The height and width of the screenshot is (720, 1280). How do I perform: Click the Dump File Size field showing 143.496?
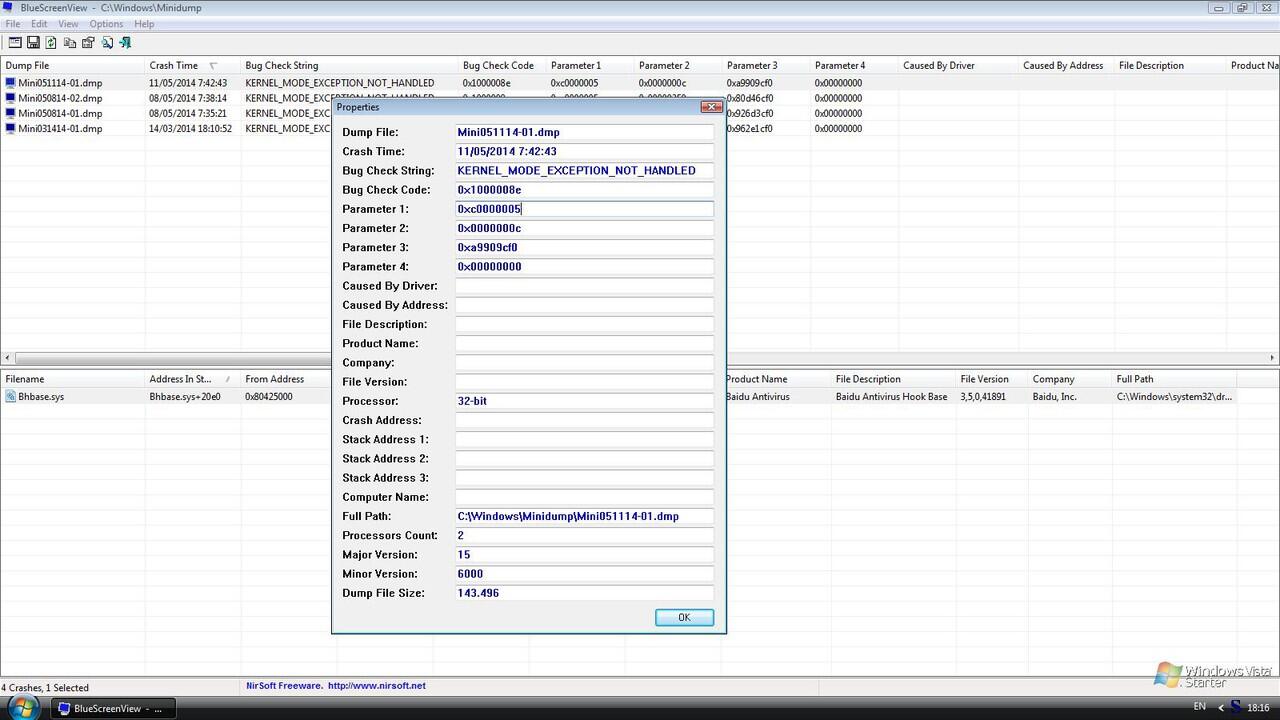[584, 593]
